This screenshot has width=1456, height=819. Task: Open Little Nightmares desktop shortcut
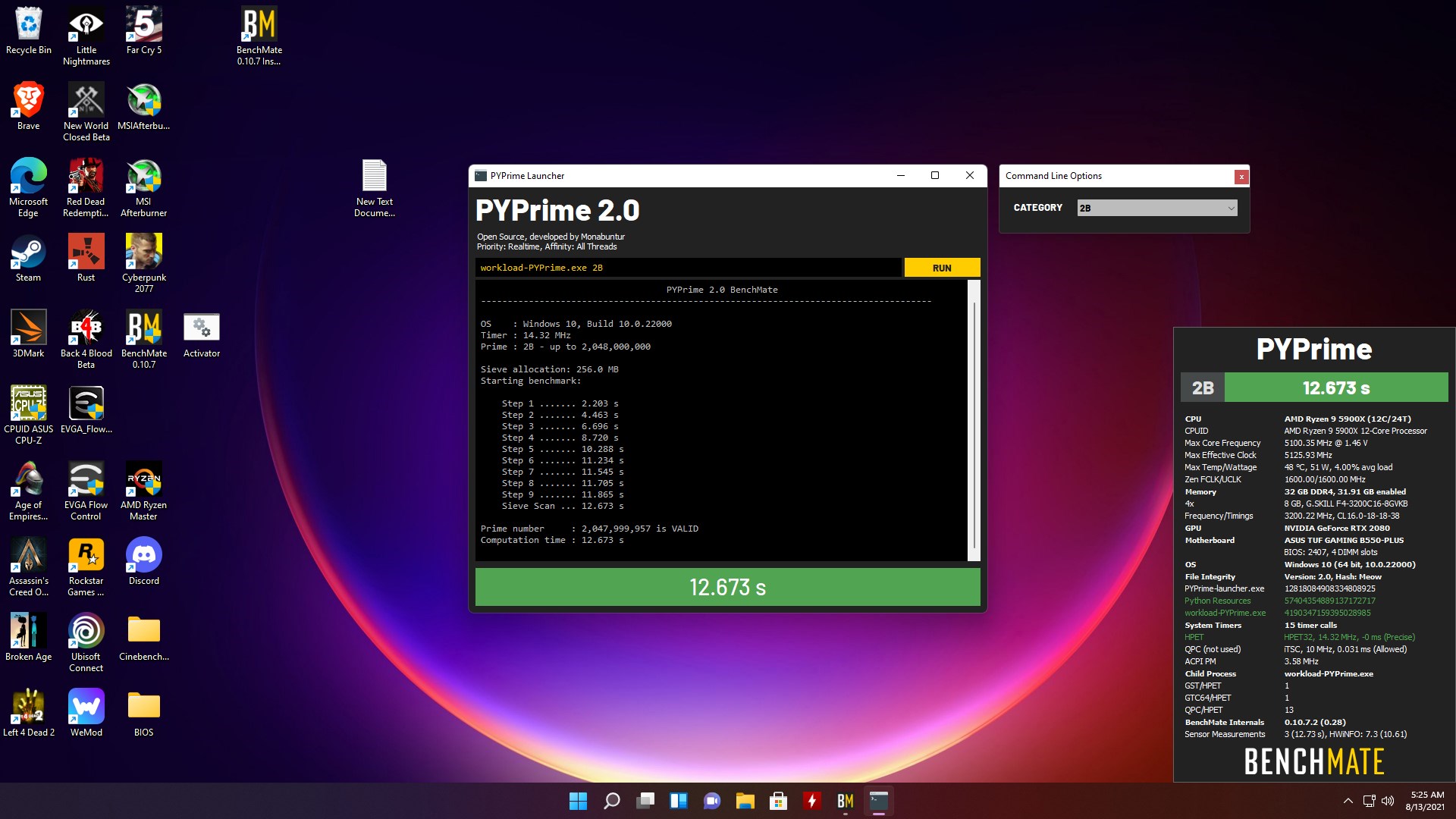tap(86, 36)
